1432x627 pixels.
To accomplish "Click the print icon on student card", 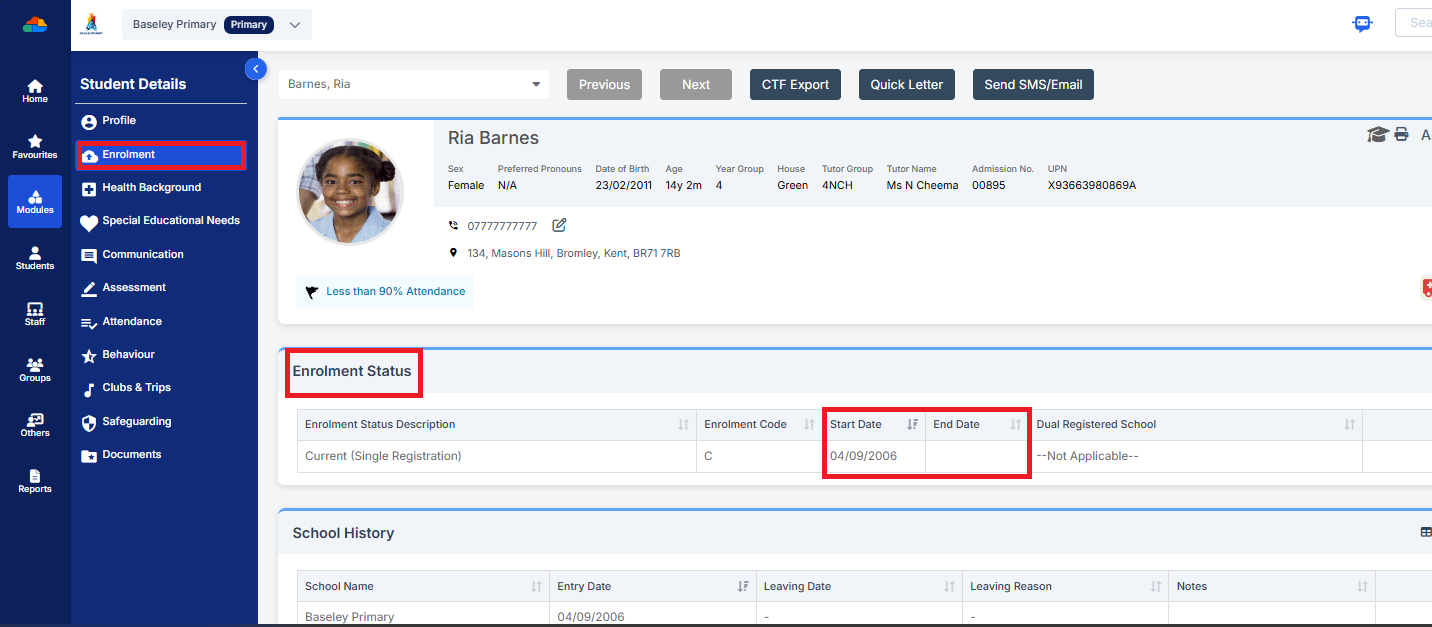I will click(1401, 135).
